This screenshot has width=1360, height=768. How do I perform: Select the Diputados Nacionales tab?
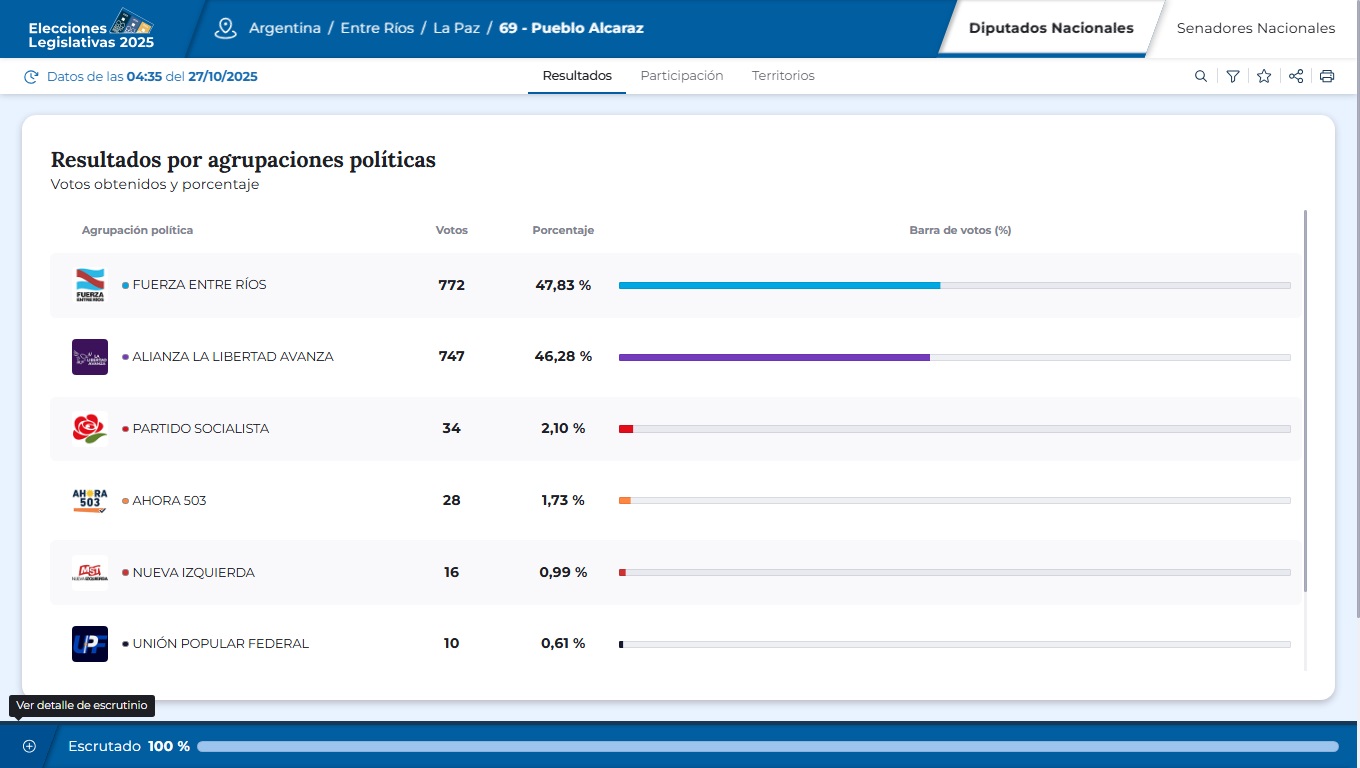[1051, 28]
